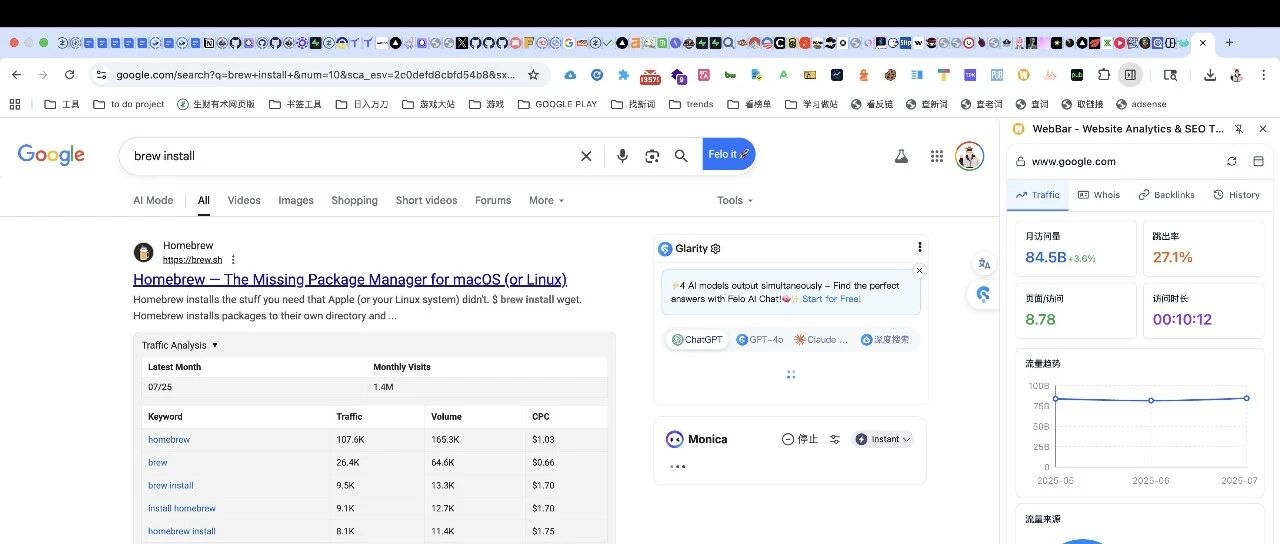Viewport: 1280px width, 544px height.
Task: Open Glarity settings gear
Action: pos(715,248)
